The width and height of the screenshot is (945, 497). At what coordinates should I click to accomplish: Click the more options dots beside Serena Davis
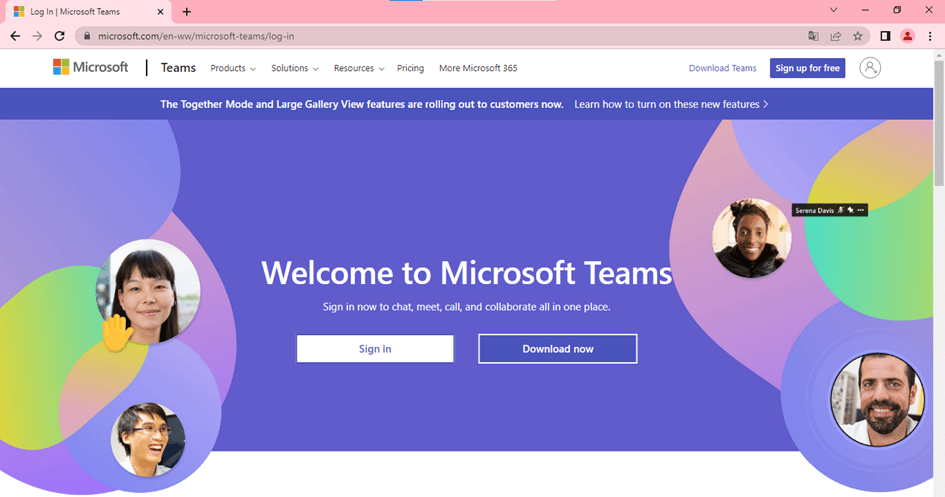[x=861, y=210]
